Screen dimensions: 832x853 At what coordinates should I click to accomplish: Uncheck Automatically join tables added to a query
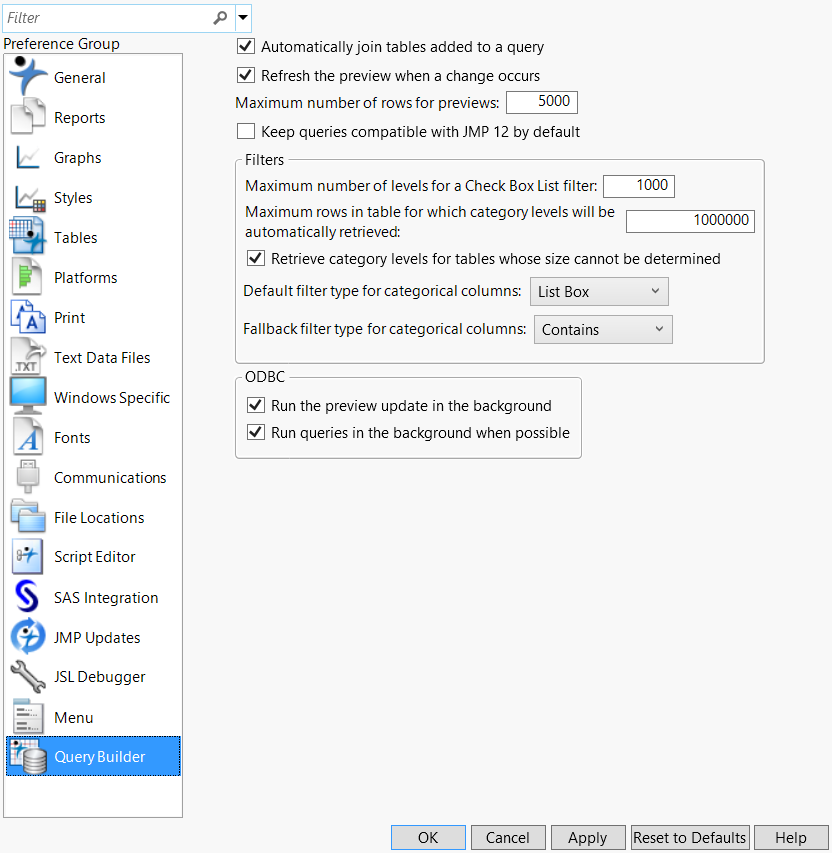246,46
